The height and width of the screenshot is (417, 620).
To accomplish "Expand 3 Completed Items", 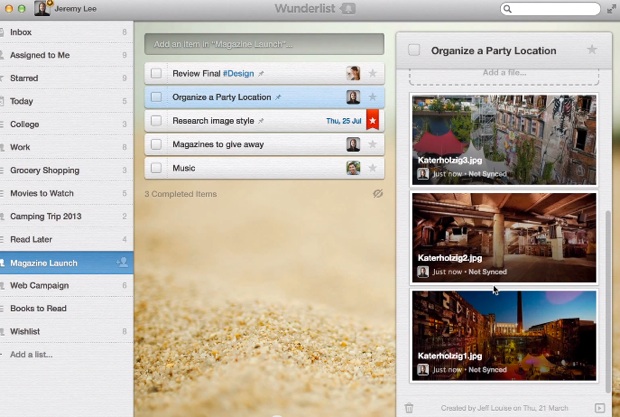I will click(x=180, y=194).
